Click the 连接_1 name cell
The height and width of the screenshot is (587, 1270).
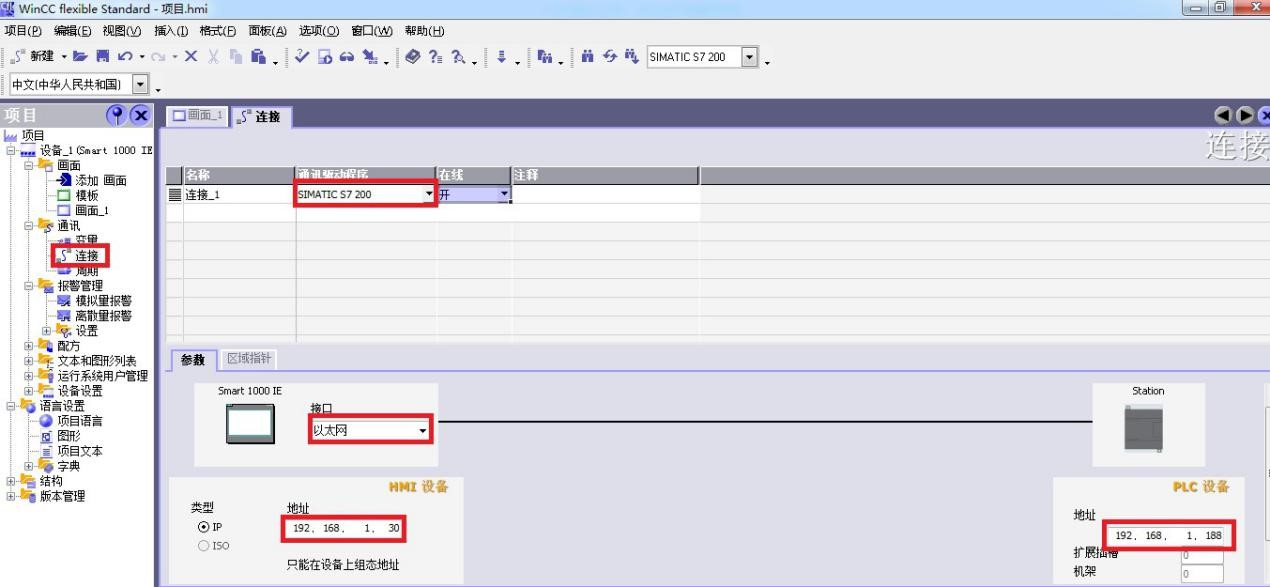(239, 194)
